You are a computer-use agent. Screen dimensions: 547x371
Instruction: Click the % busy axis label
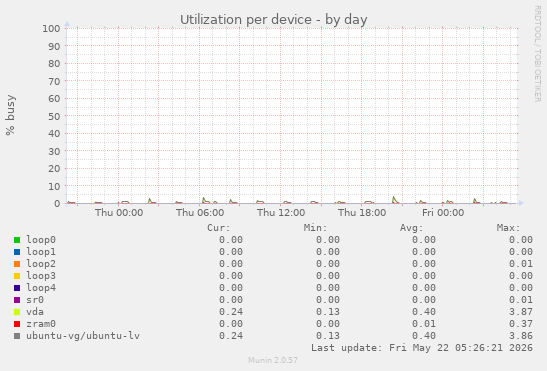pyautogui.click(x=10, y=115)
